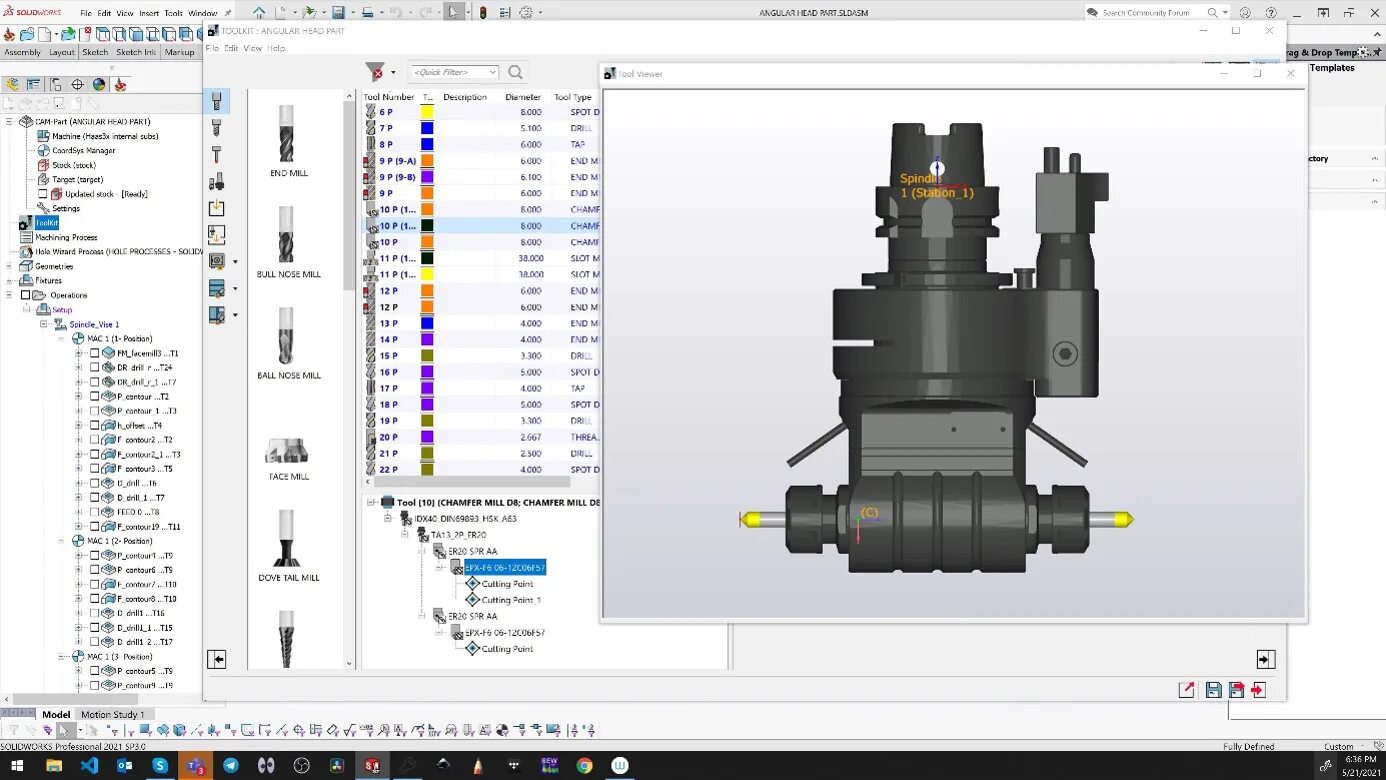Collapse the Tool [10] CHAMFER MILL D8 tree node
This screenshot has height=780, width=1386.
pos(372,502)
